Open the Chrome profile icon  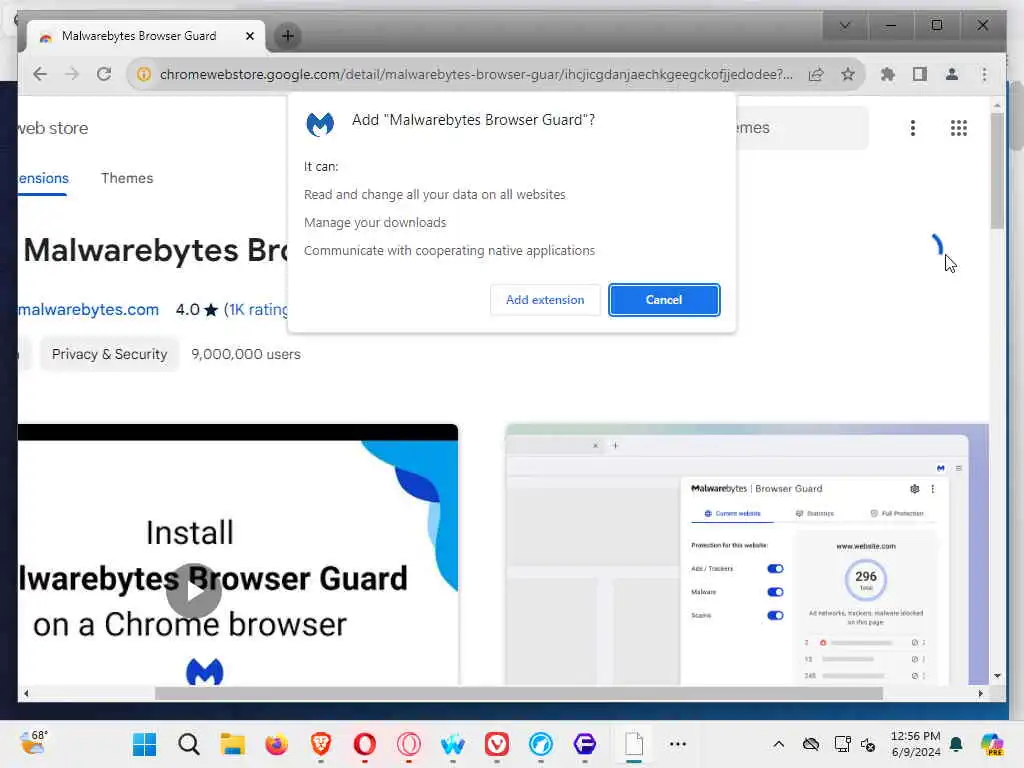(x=952, y=74)
